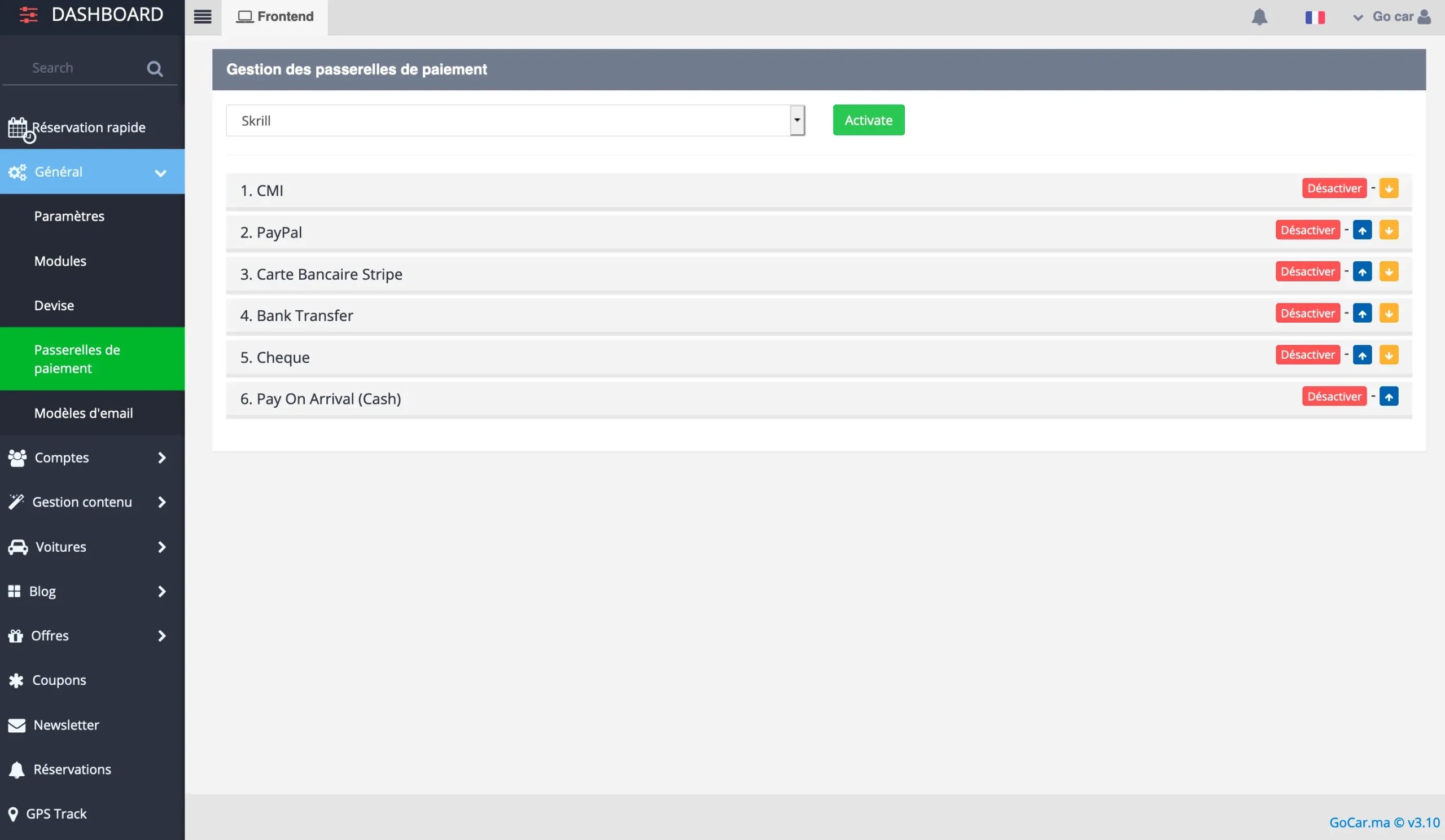This screenshot has height=840, width=1445.
Task: Switch to the Frontend tab
Action: click(275, 17)
